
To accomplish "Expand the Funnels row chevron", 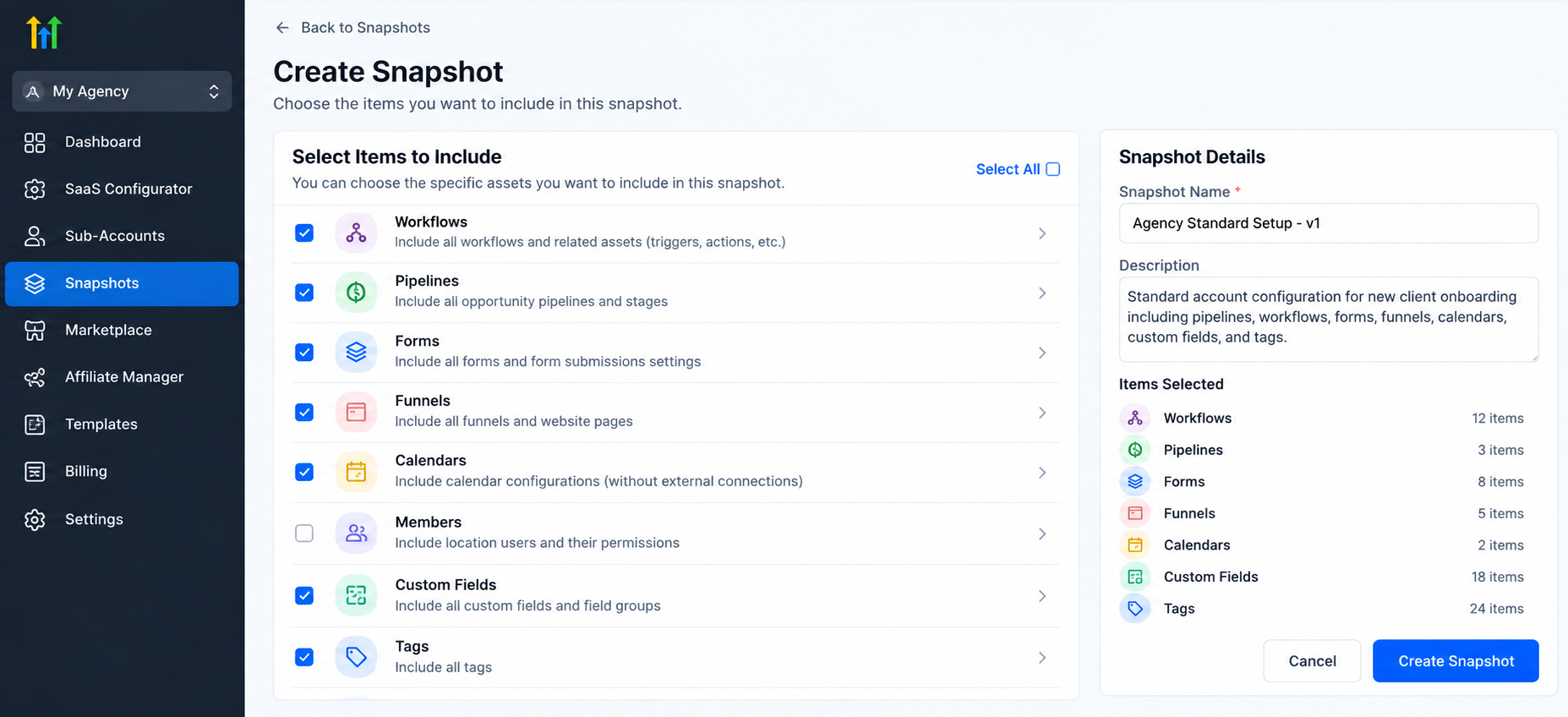I will pyautogui.click(x=1042, y=413).
